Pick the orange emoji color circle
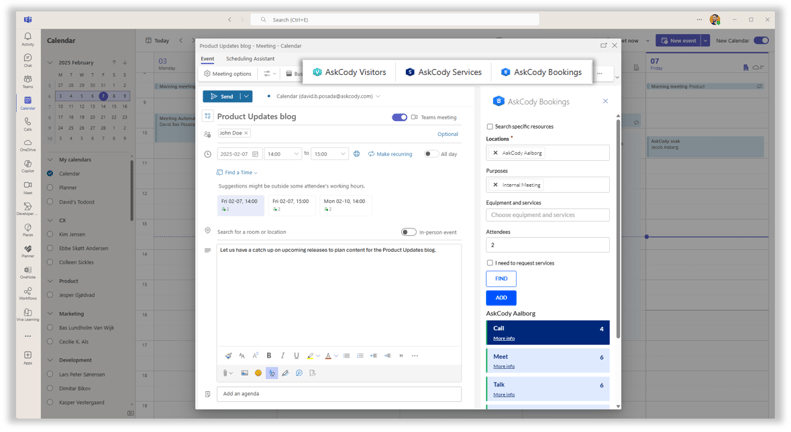 point(258,373)
